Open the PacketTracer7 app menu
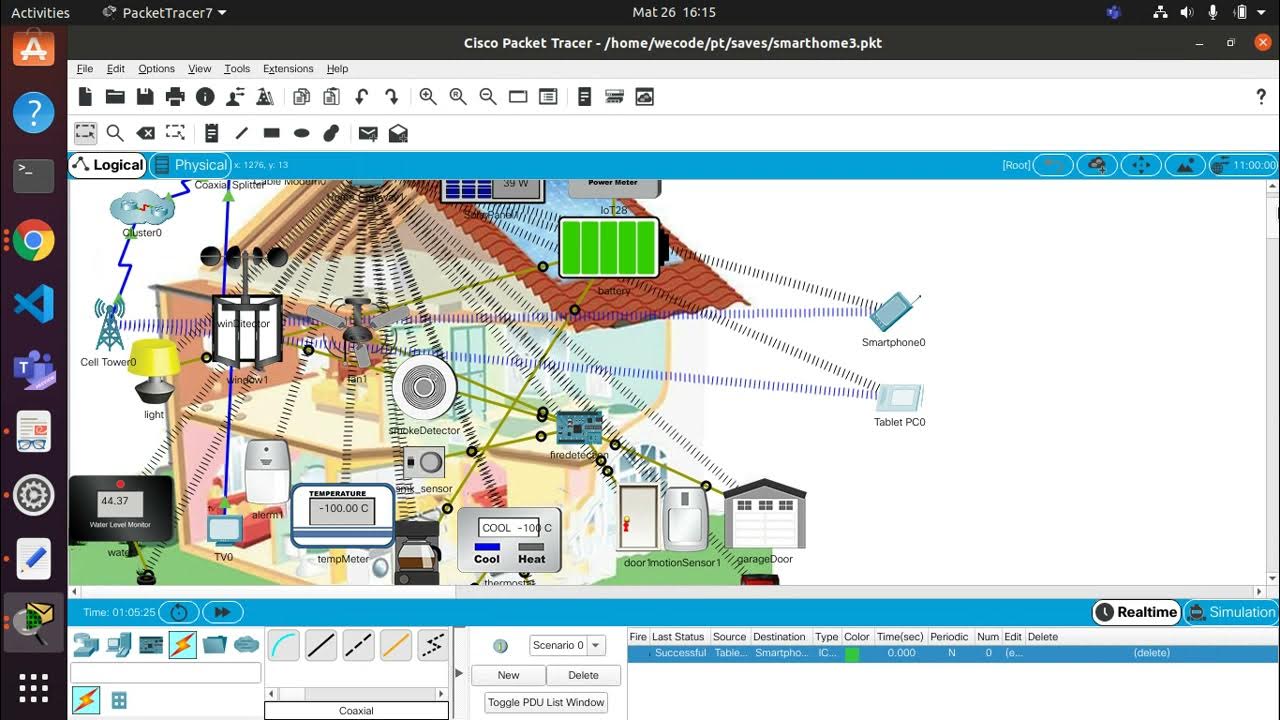1280x720 pixels. 165,13
